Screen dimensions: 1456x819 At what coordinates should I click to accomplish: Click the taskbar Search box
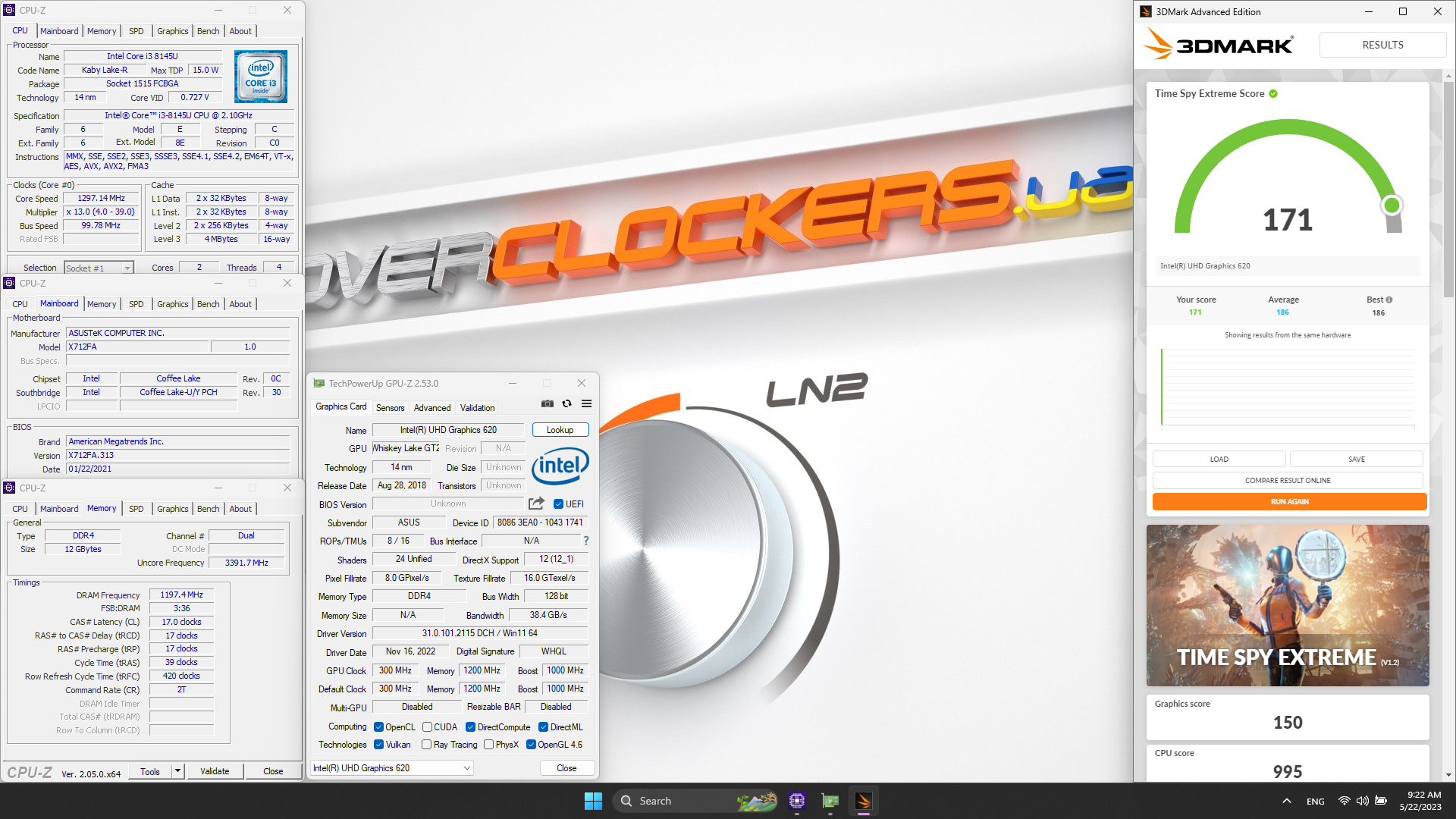(x=695, y=801)
